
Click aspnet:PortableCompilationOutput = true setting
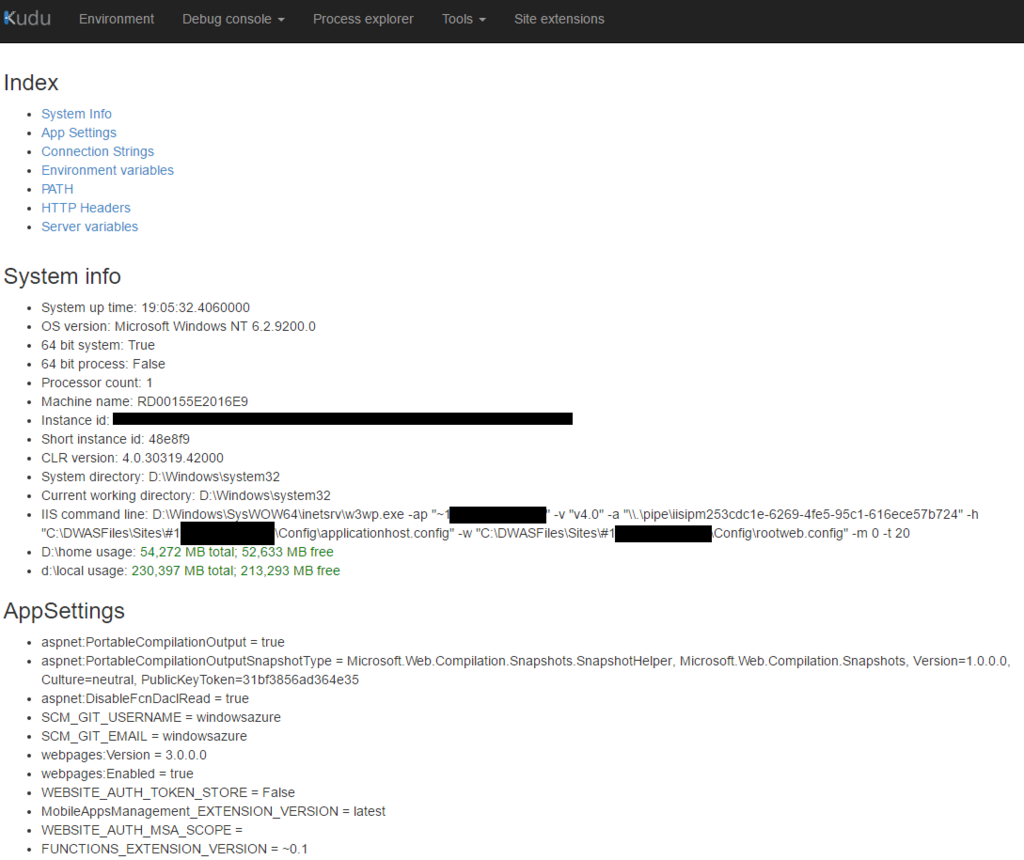click(163, 643)
